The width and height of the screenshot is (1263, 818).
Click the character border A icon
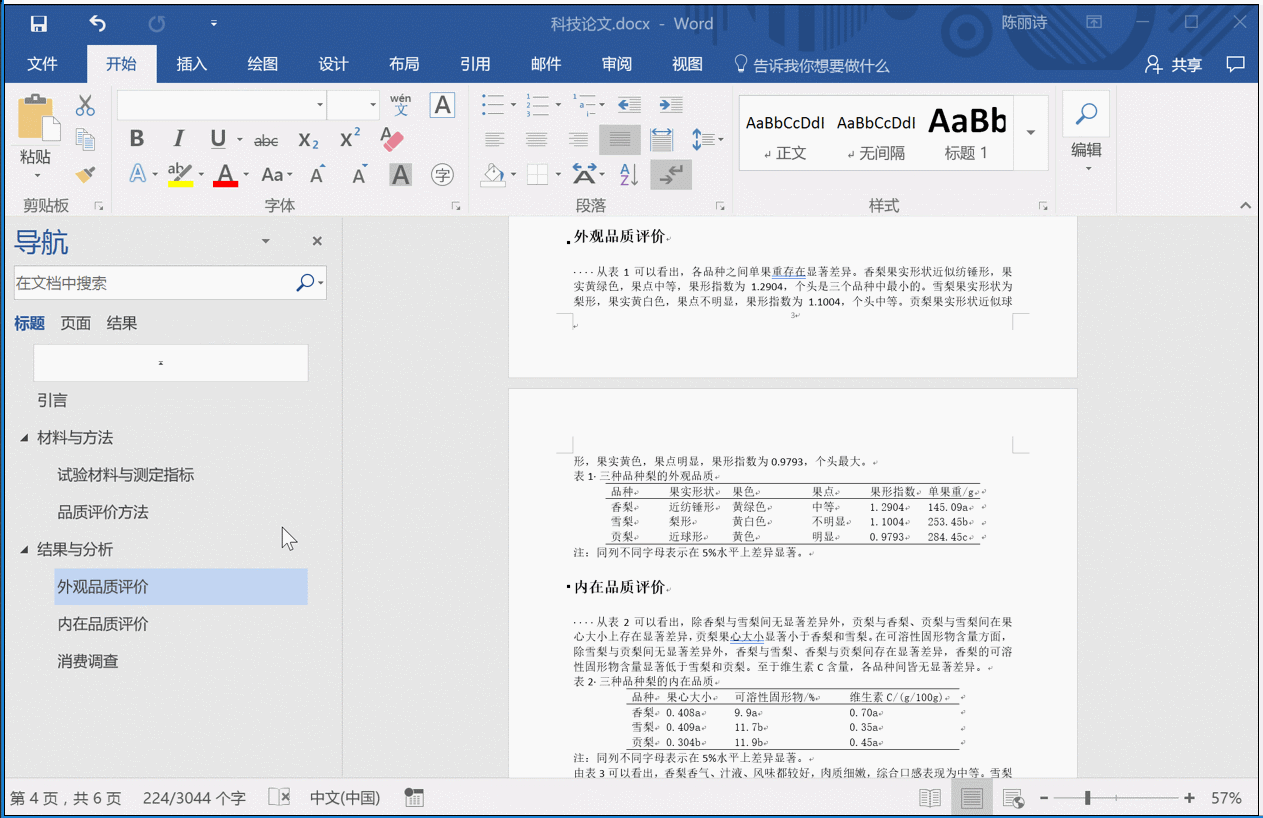pyautogui.click(x=442, y=105)
